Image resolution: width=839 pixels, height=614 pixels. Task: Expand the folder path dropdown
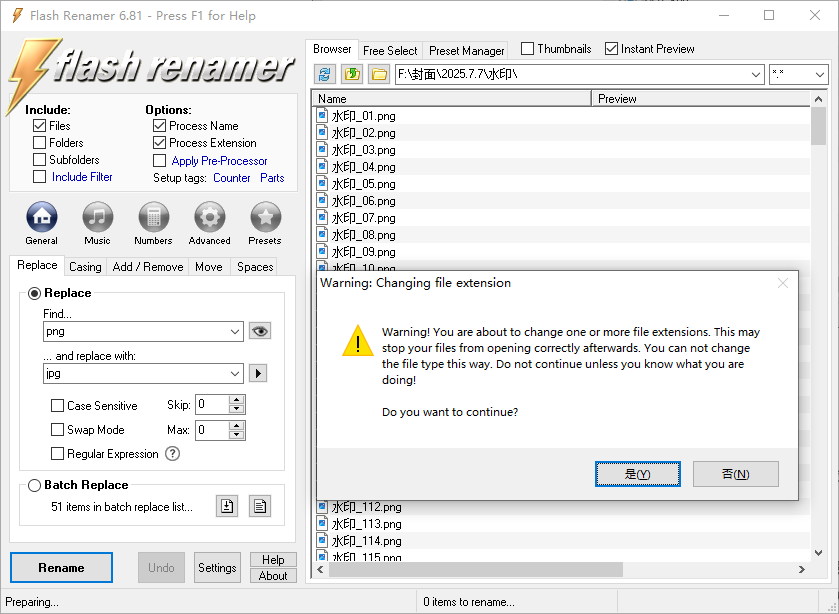(756, 74)
